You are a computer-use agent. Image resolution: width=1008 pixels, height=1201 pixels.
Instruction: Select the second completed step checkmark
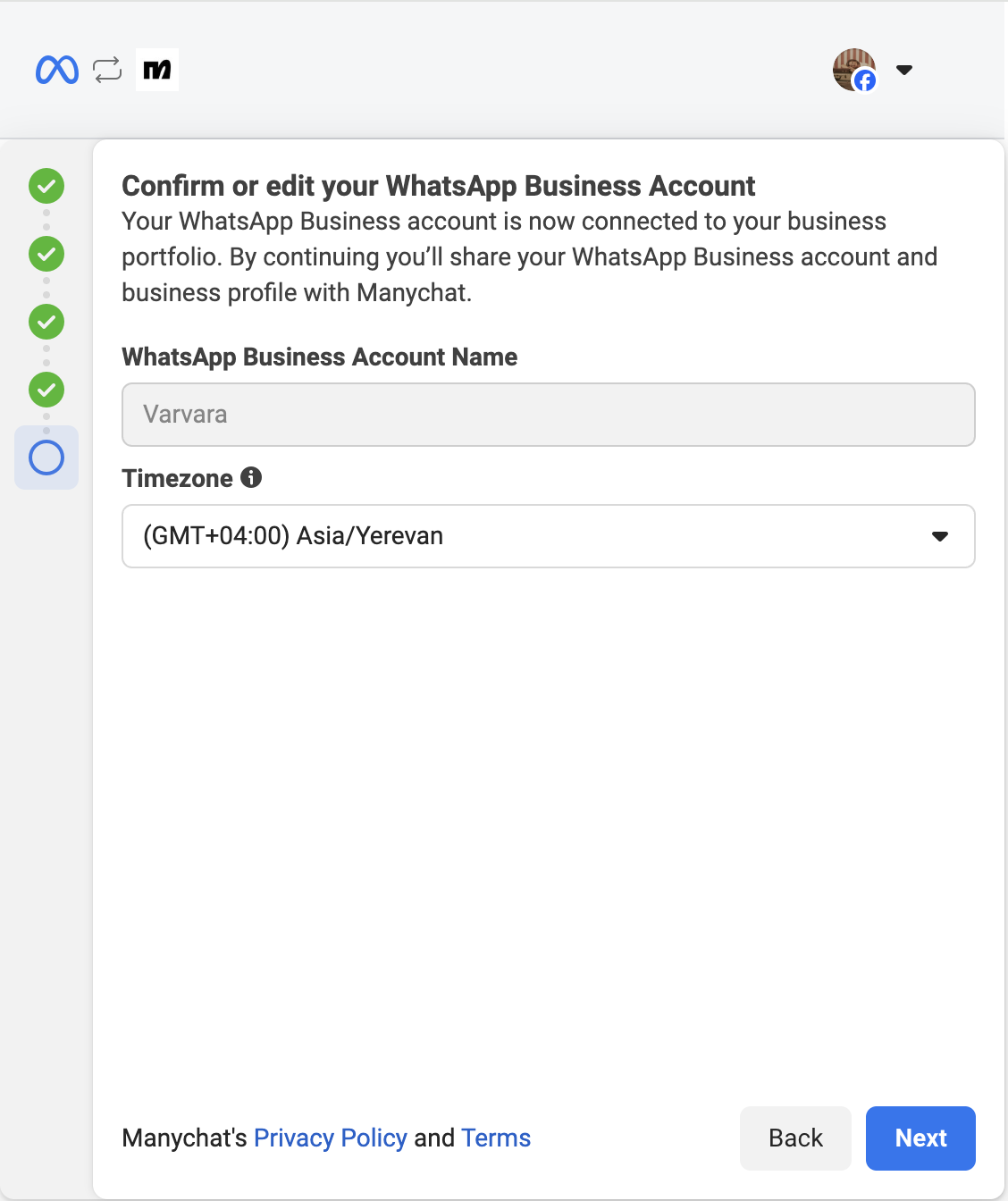tap(46, 254)
